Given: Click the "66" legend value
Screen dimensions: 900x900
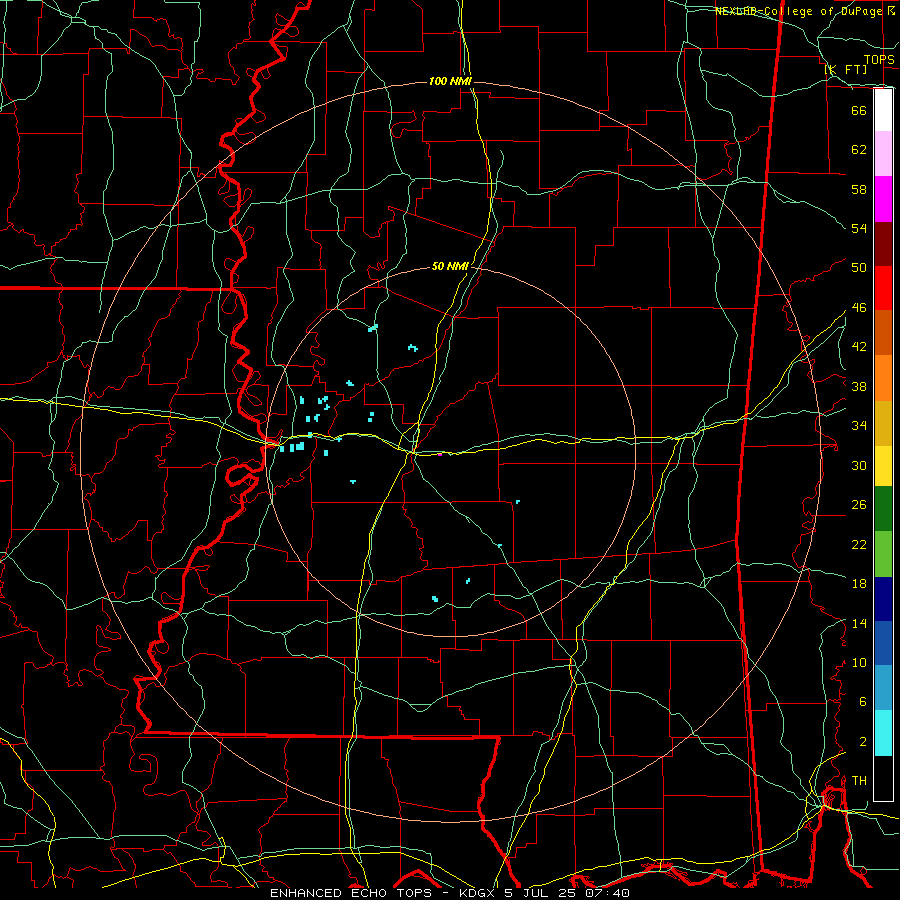Looking at the screenshot, I should pos(859,110).
